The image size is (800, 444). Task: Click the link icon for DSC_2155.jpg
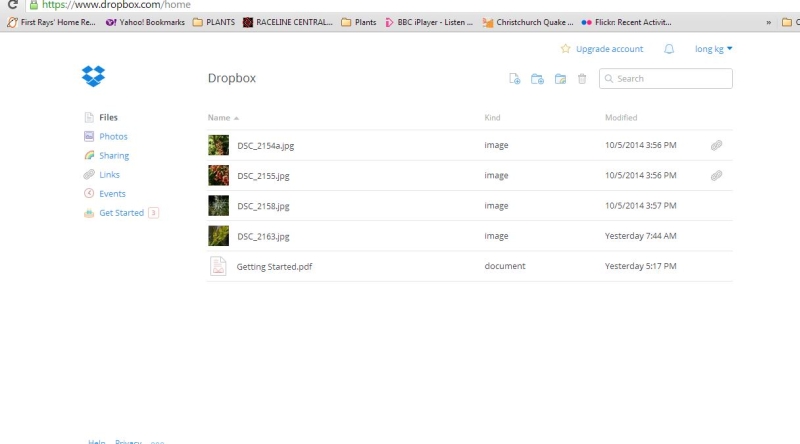pos(716,176)
